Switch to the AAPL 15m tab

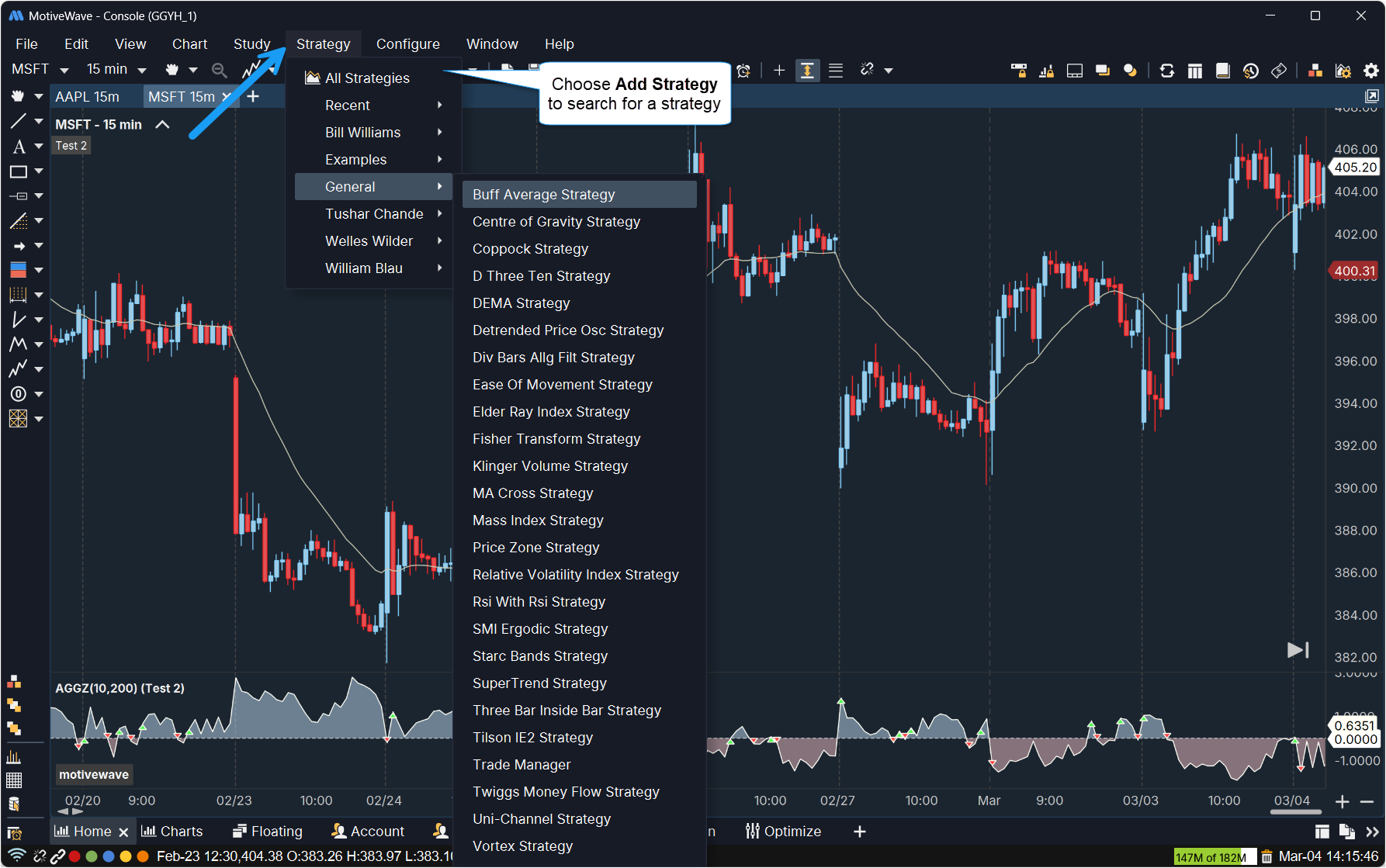pyautogui.click(x=87, y=97)
